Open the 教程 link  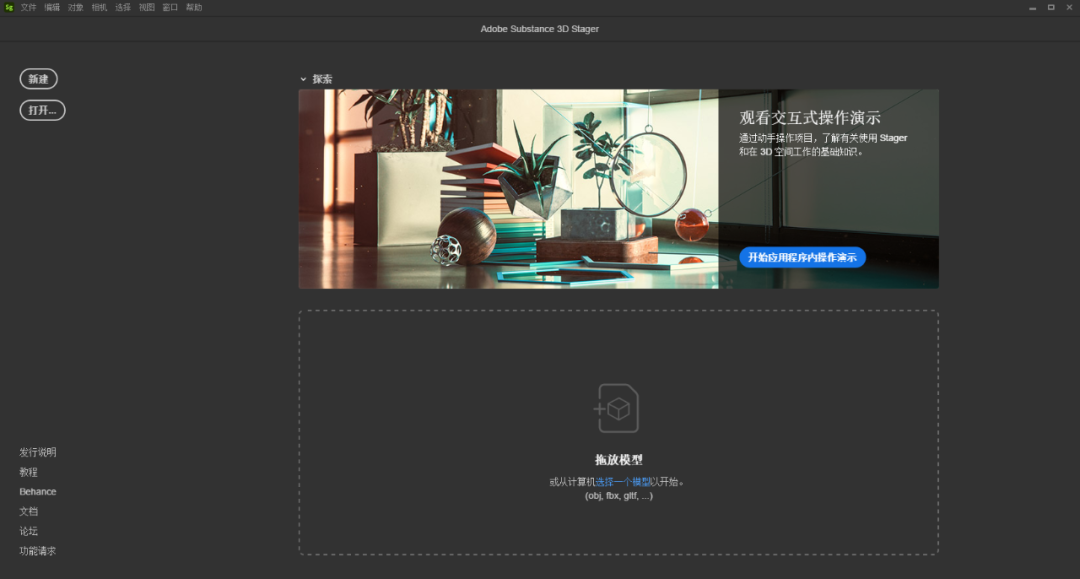coord(28,472)
